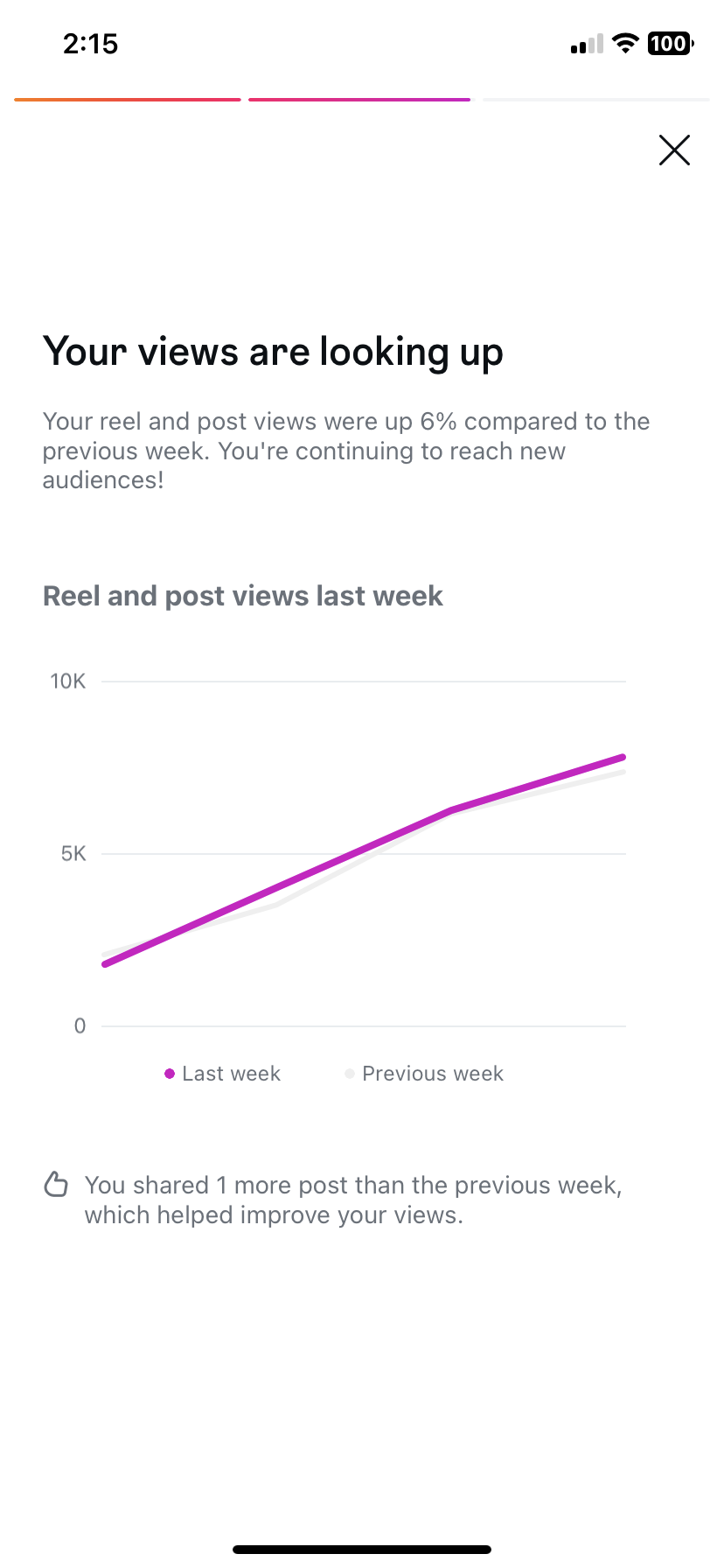
Task: Tap the gray Previous week legend dot
Action: [x=350, y=1074]
